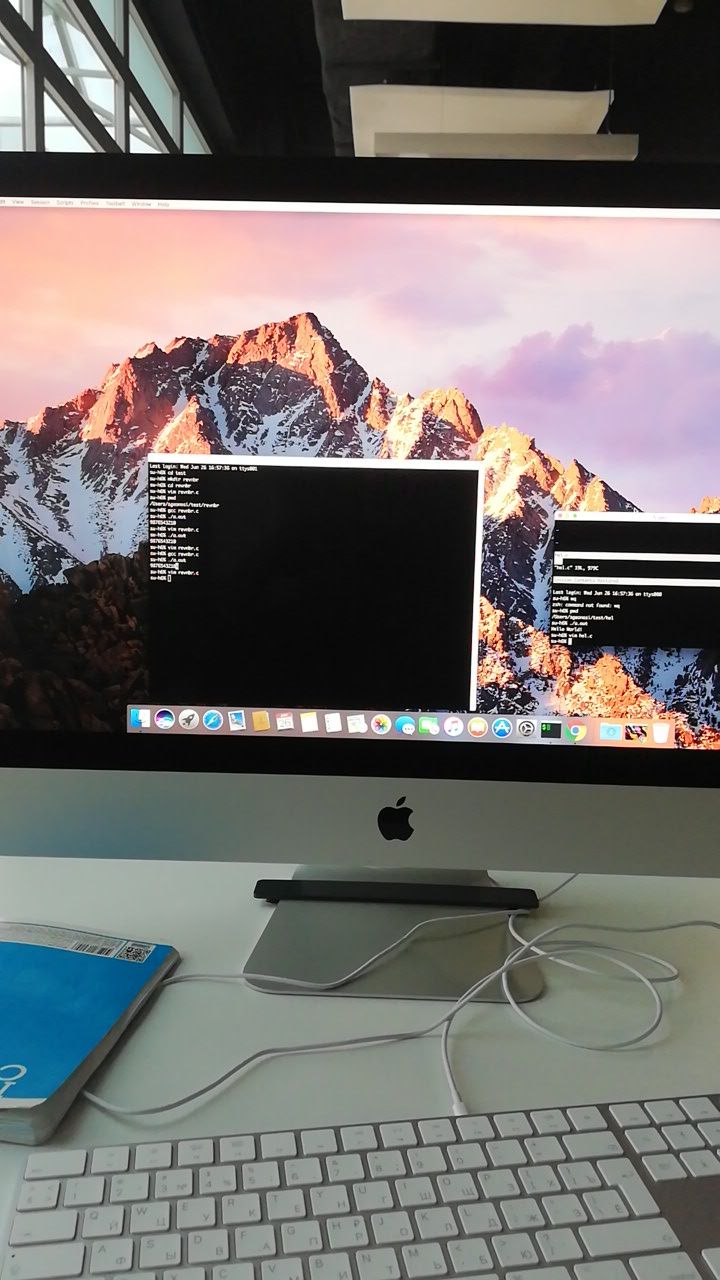Open System Preferences gear in Dock
720x1280 pixels.
[x=526, y=728]
